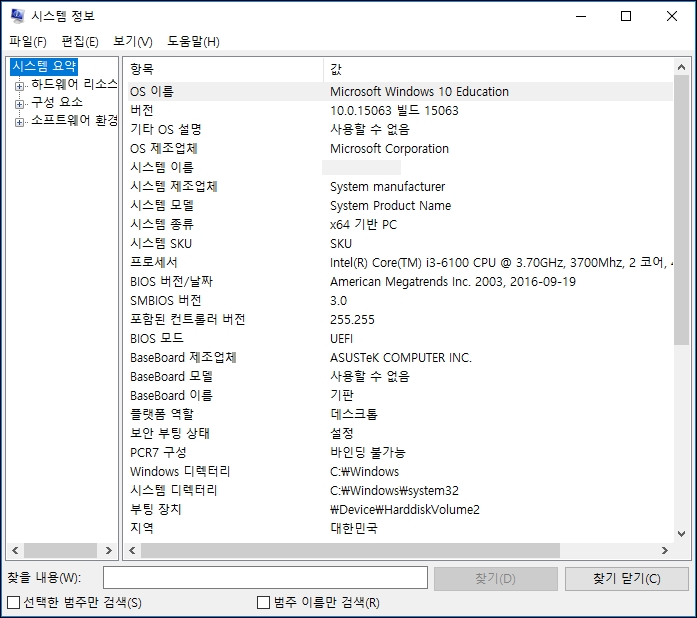Maximize the 시스템 정보 window
The image size is (697, 618).
626,16
